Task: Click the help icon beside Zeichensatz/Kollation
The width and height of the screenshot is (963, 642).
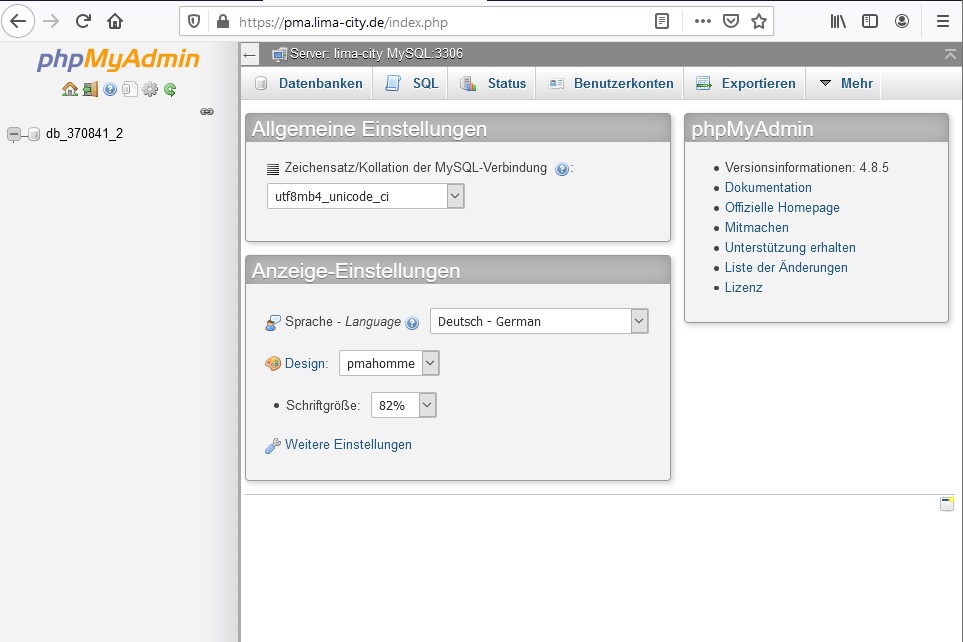Action: [562, 169]
